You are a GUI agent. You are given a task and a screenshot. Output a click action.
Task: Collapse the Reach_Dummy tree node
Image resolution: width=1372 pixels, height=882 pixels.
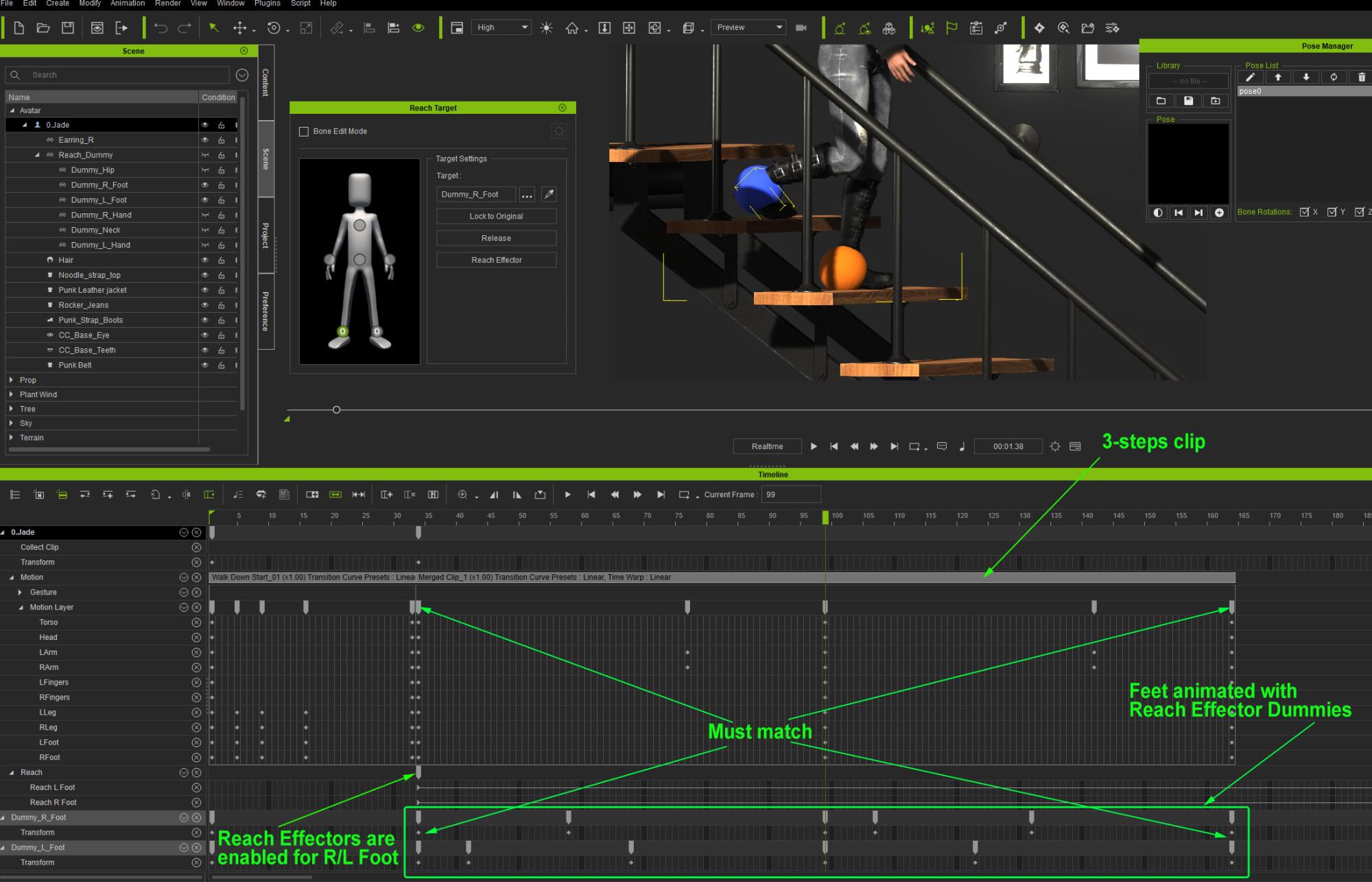tap(38, 155)
